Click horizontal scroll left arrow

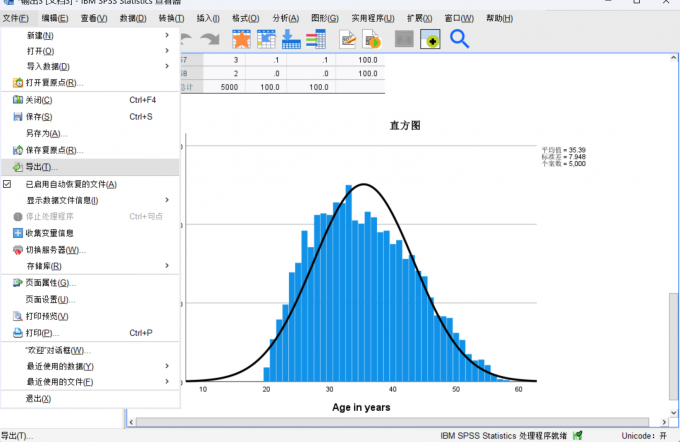click(131, 422)
